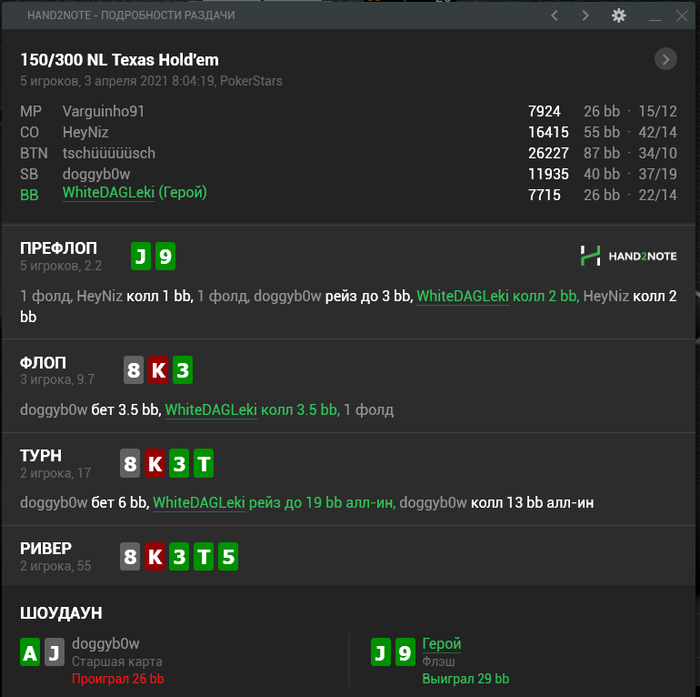The image size is (700, 697).
Task: Click the grey J card of doggyb0w in showdown
Action: point(54,652)
